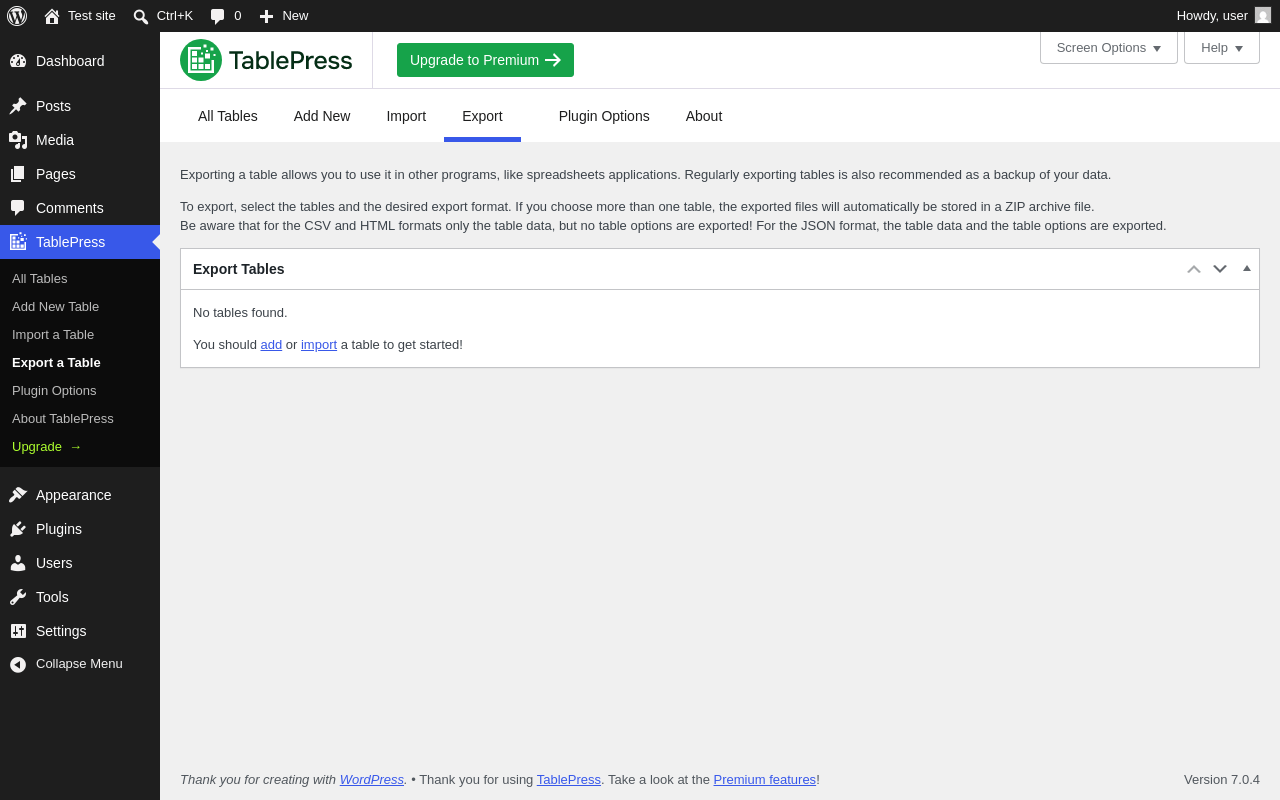This screenshot has height=800, width=1280.
Task: Switch to the Import tab
Action: 406,116
